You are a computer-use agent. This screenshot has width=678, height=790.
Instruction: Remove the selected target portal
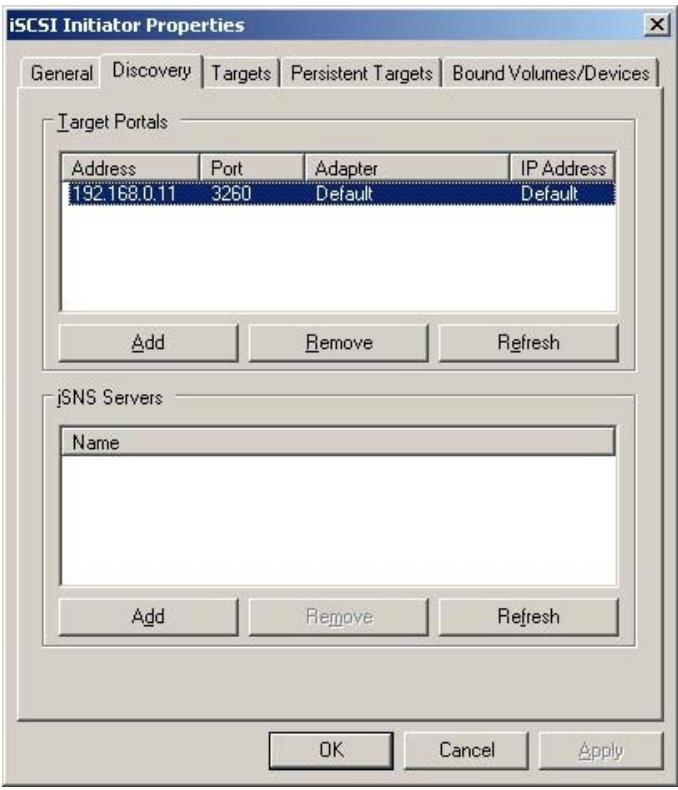coord(338,343)
